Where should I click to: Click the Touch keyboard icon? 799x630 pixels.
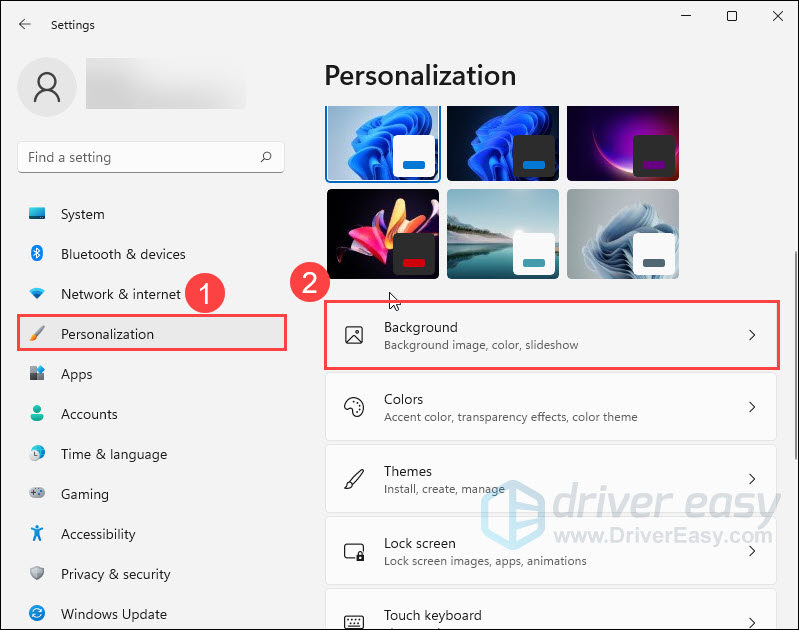coord(354,621)
